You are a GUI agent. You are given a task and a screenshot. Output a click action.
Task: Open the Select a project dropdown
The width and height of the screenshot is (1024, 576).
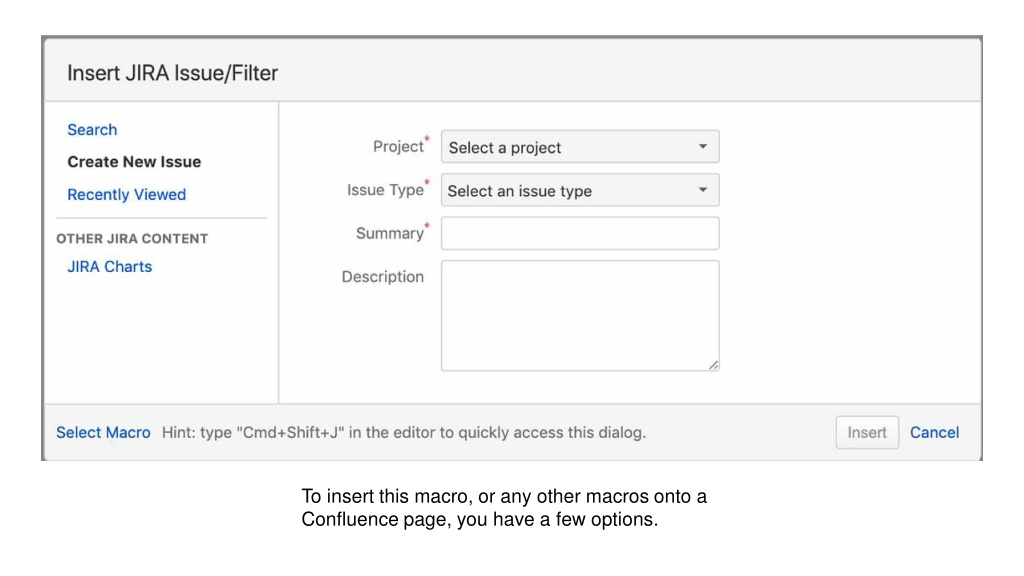(580, 147)
